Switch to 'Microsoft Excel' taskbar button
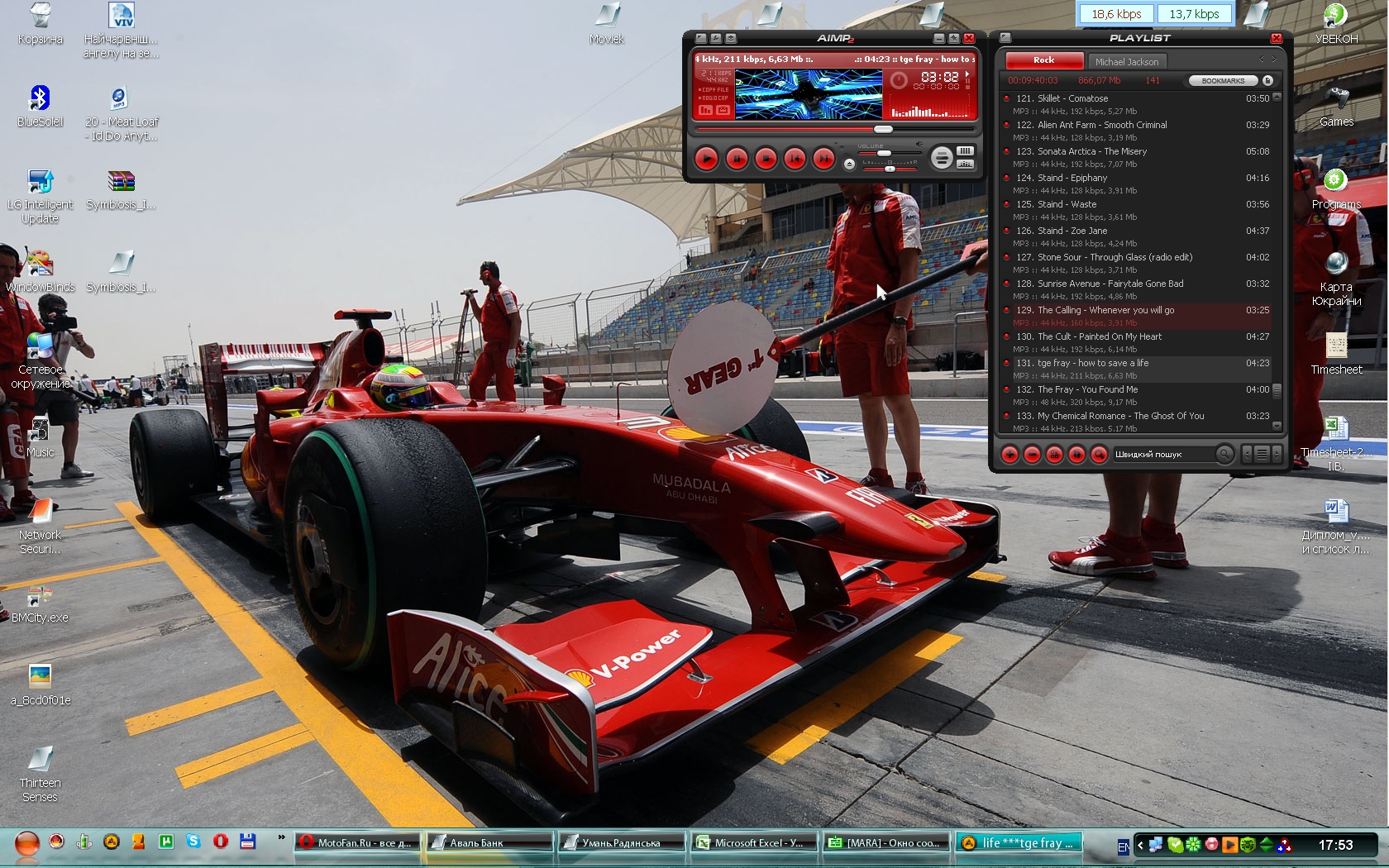The image size is (1389, 868). pyautogui.click(x=752, y=842)
